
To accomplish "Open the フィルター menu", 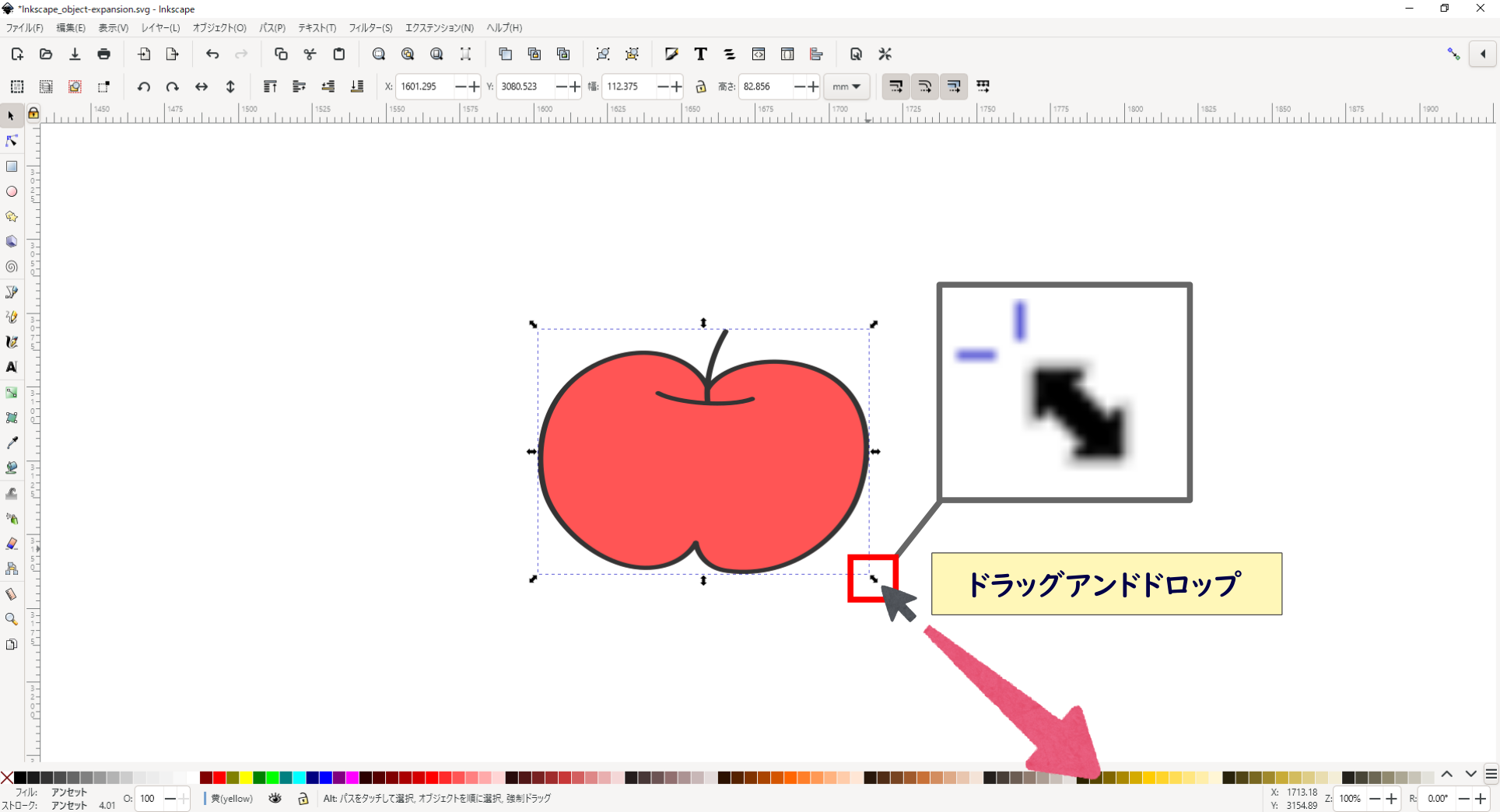I will click(x=370, y=27).
